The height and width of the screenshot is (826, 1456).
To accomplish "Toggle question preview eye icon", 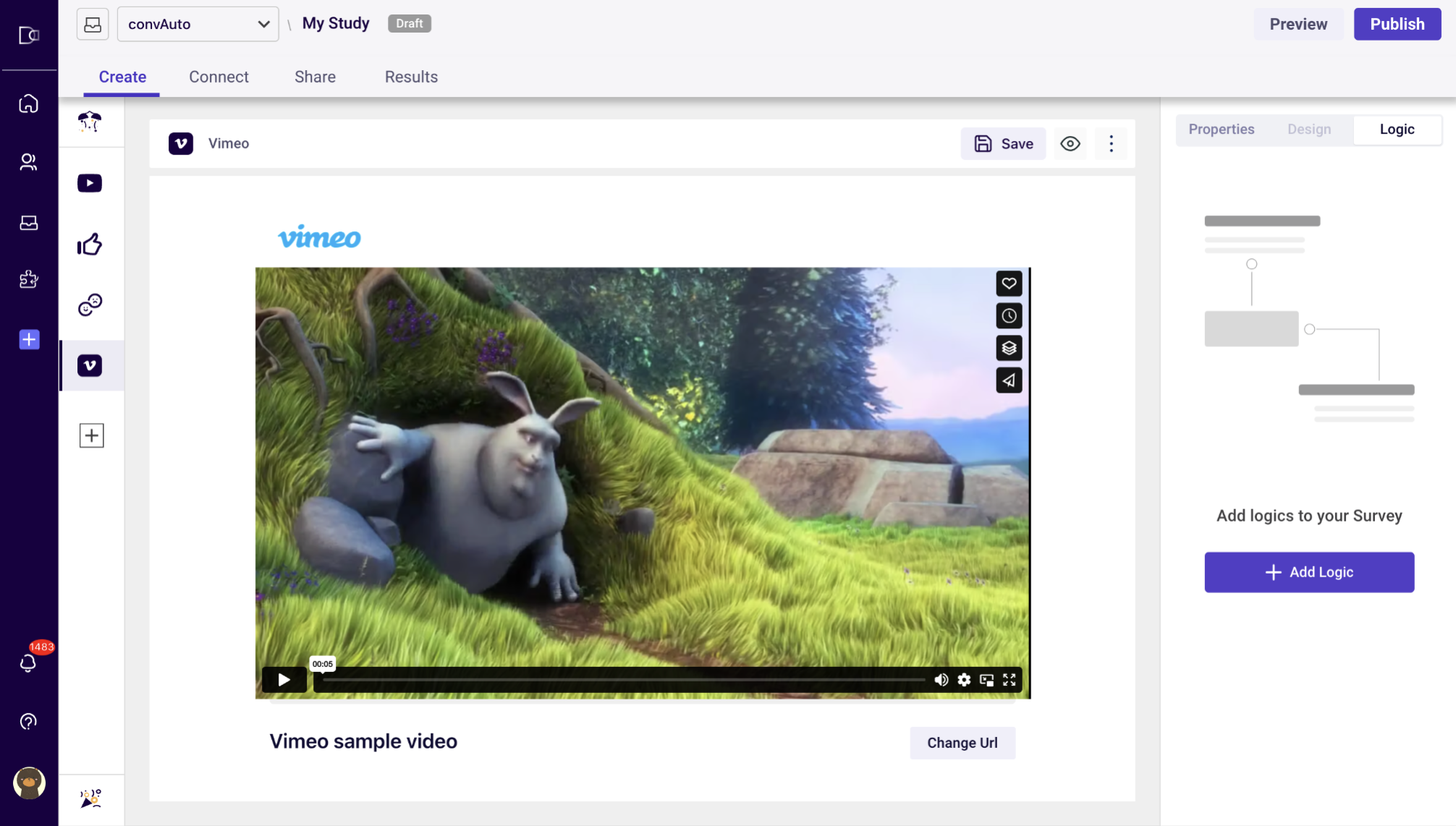I will click(1070, 144).
